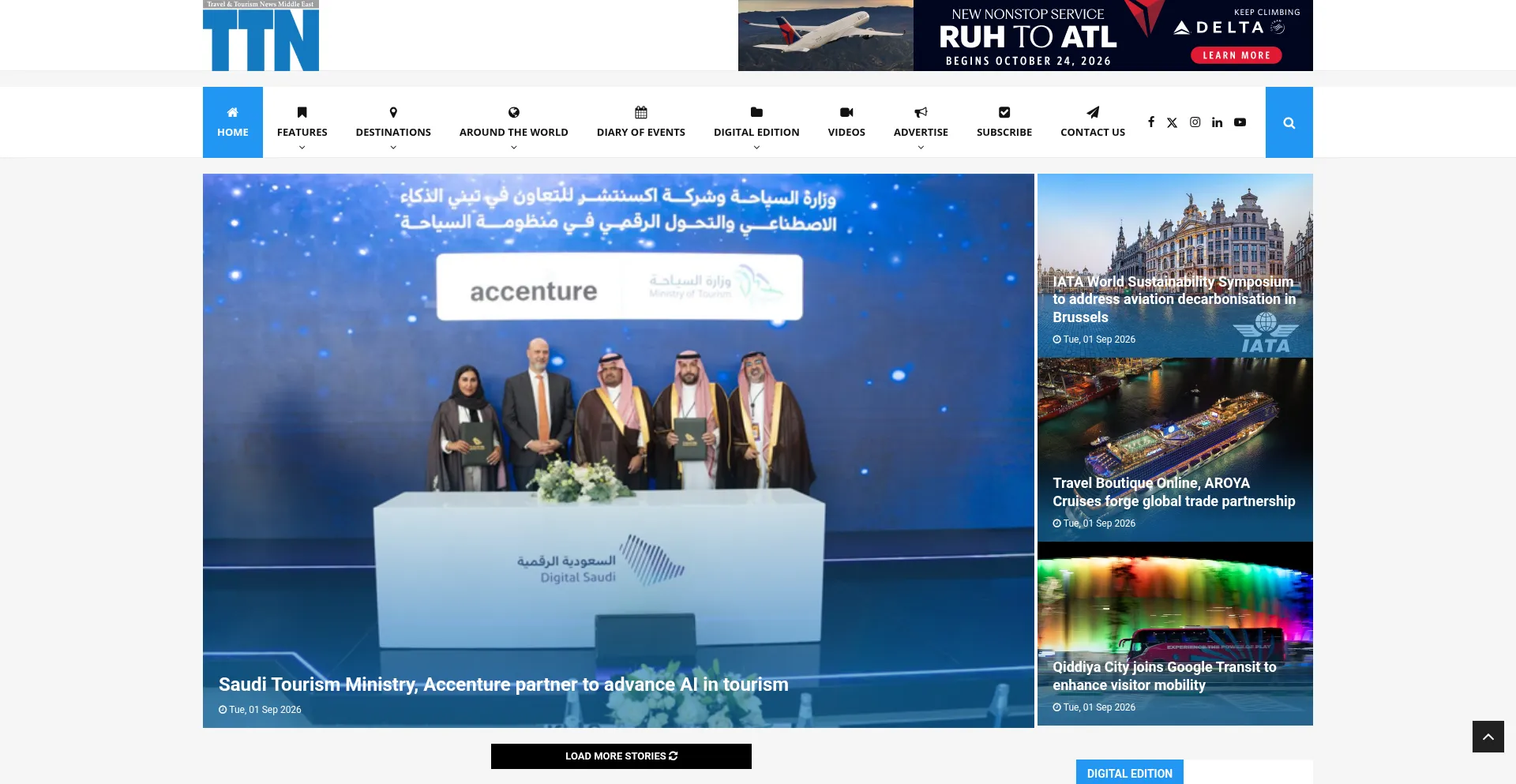Click the Diary of Events calendar icon
Viewport: 1516px width, 784px height.
pos(641,112)
